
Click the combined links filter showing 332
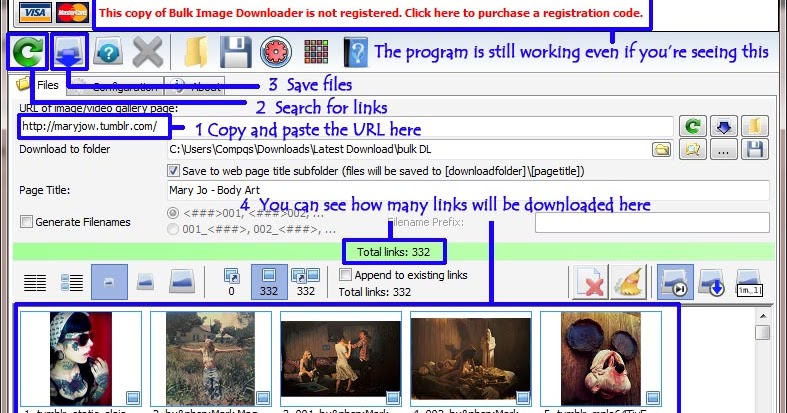[306, 282]
